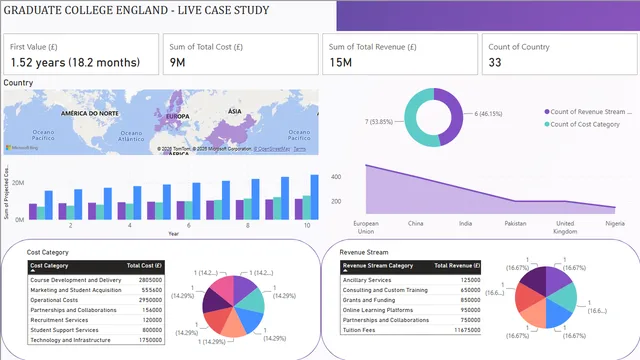Viewport: 640px width, 360px height.
Task: Click the Consulting and Custom Training row
Action: pyautogui.click(x=411, y=290)
